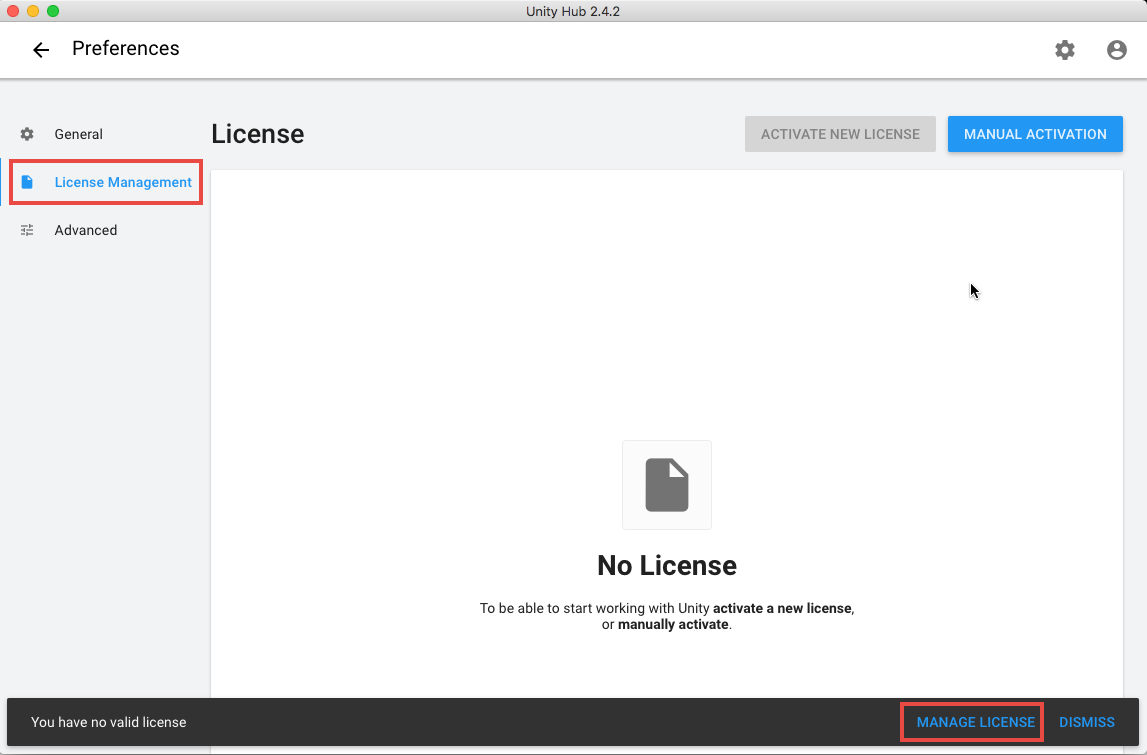Screen dimensions: 1147x755
Task: Click the 'activate a new license' bold text
Action: click(782, 608)
